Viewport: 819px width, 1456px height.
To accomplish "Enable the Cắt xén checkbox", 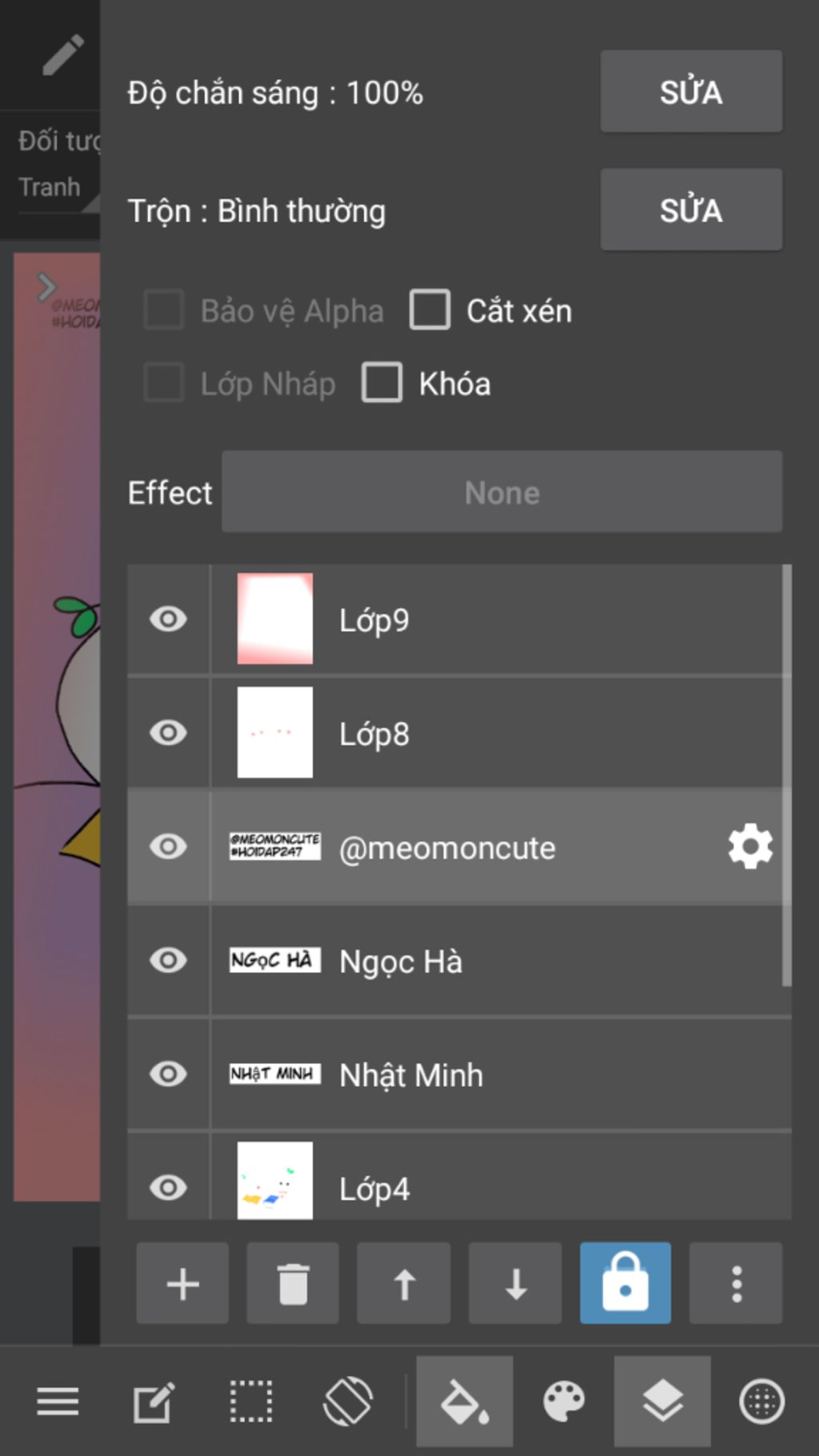I will [x=430, y=310].
